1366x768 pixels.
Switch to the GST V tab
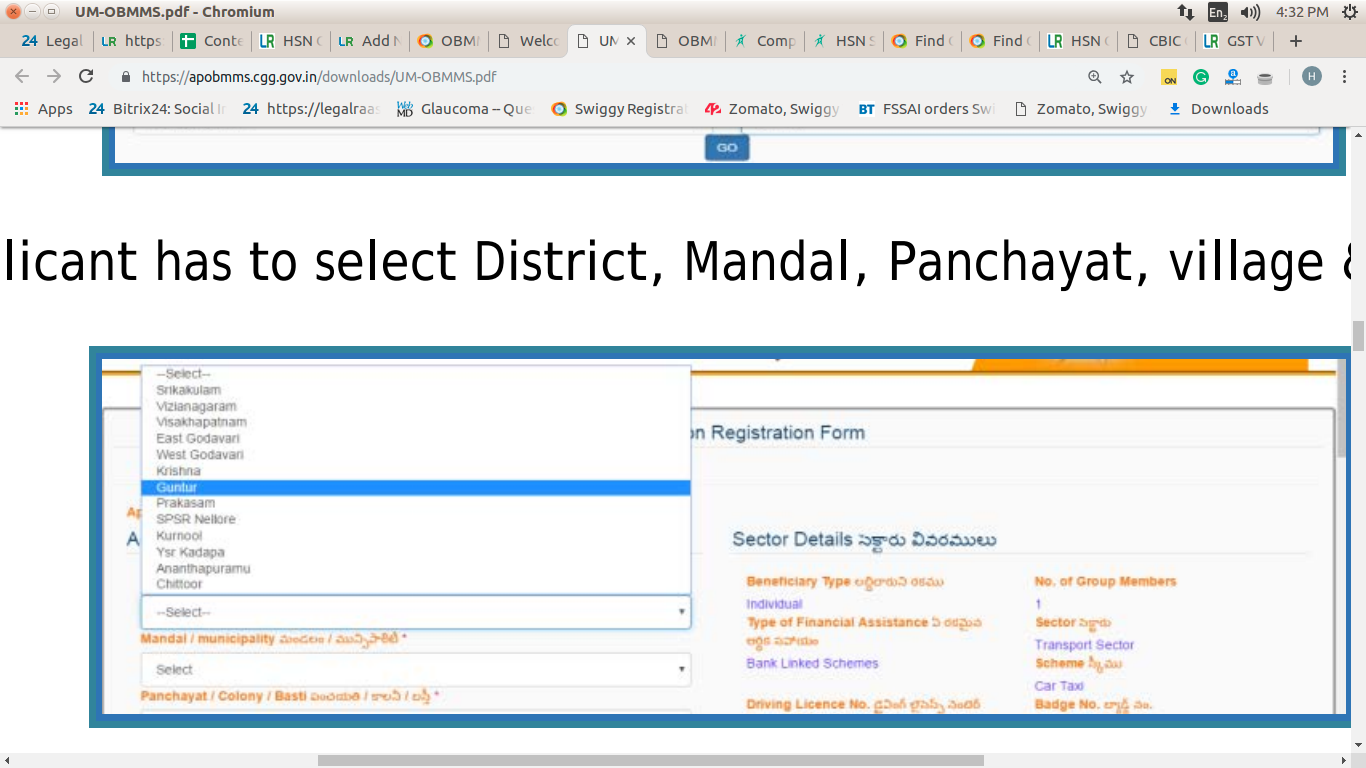pos(1236,41)
